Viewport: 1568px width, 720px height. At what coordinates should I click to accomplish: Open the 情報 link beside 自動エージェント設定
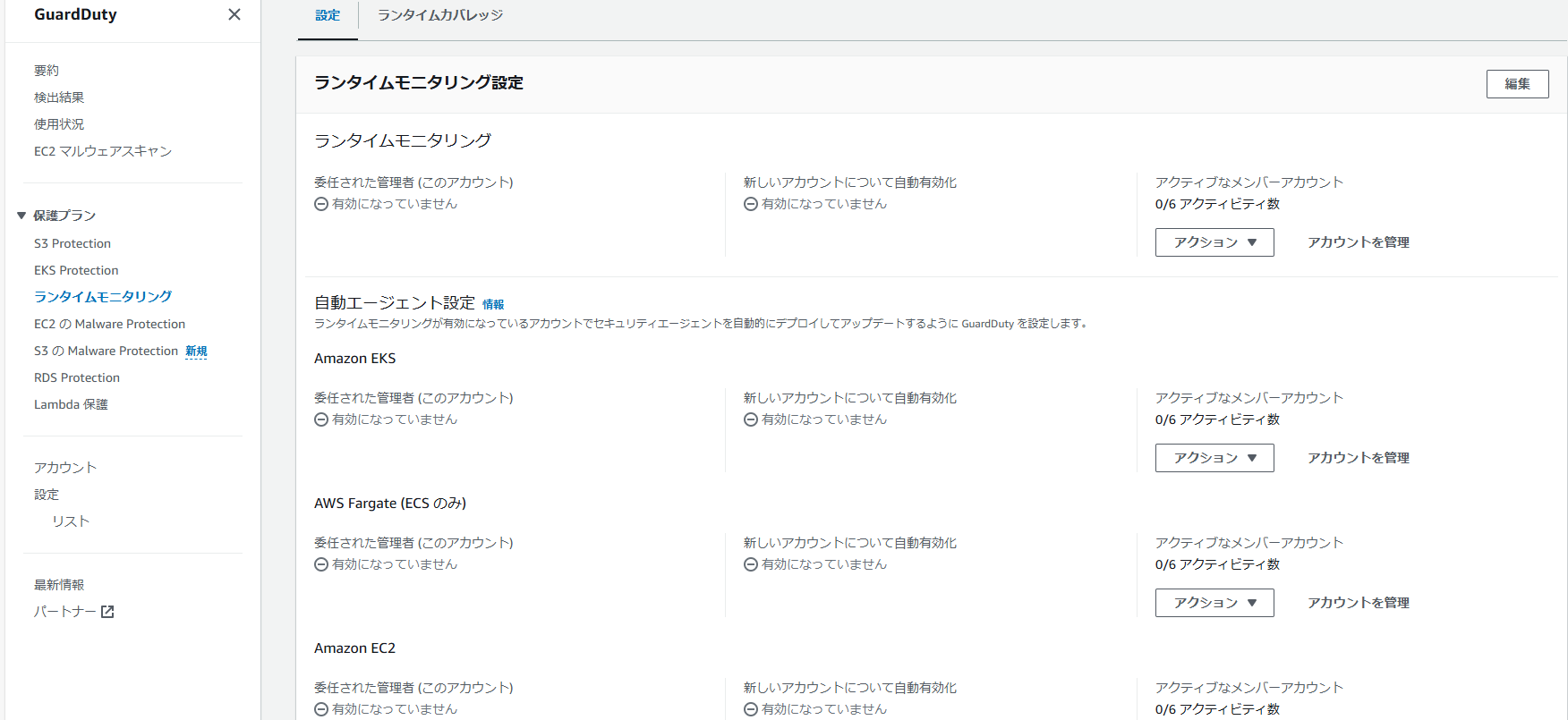(493, 304)
